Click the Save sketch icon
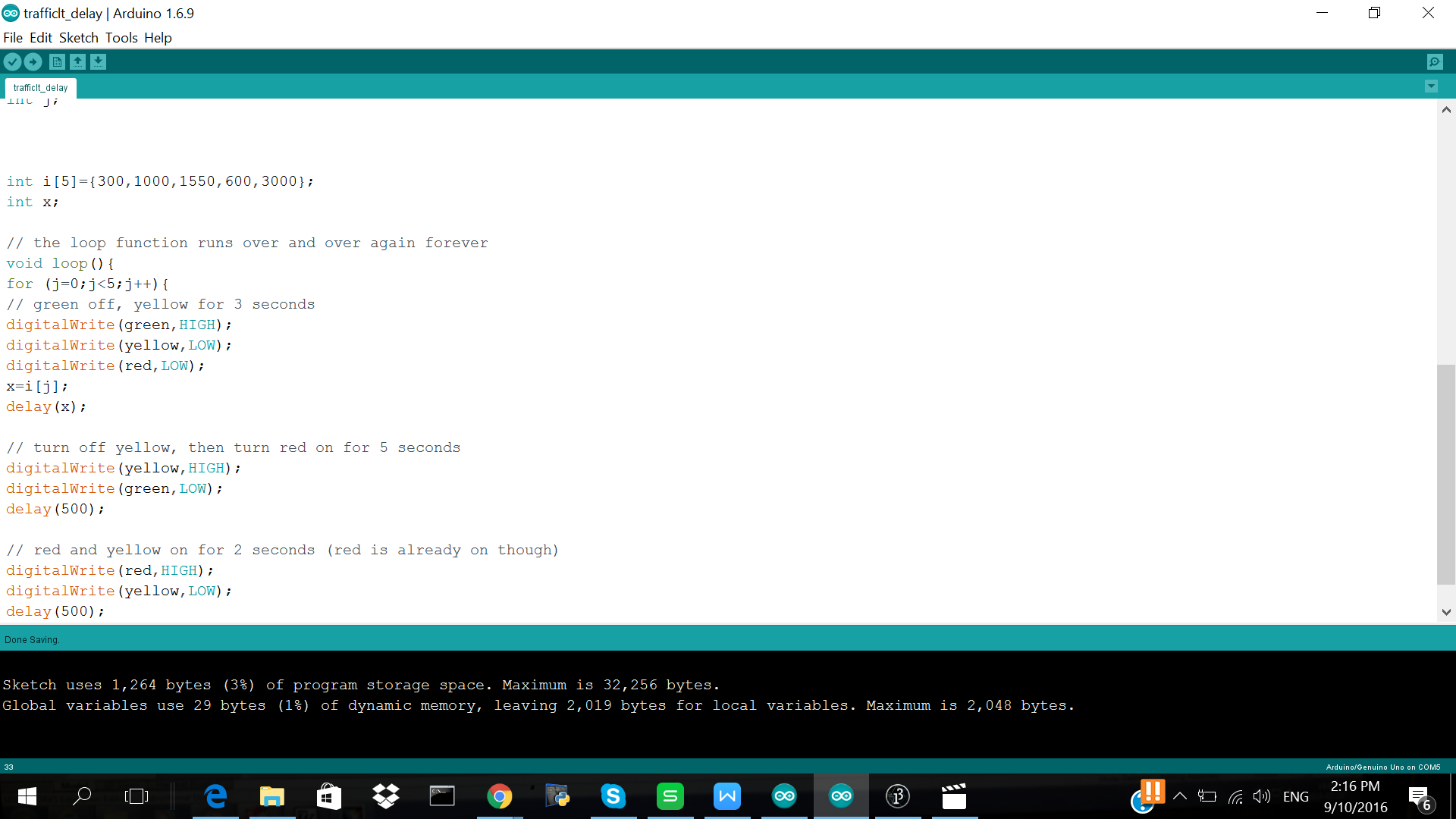The height and width of the screenshot is (819, 1456). (x=98, y=62)
